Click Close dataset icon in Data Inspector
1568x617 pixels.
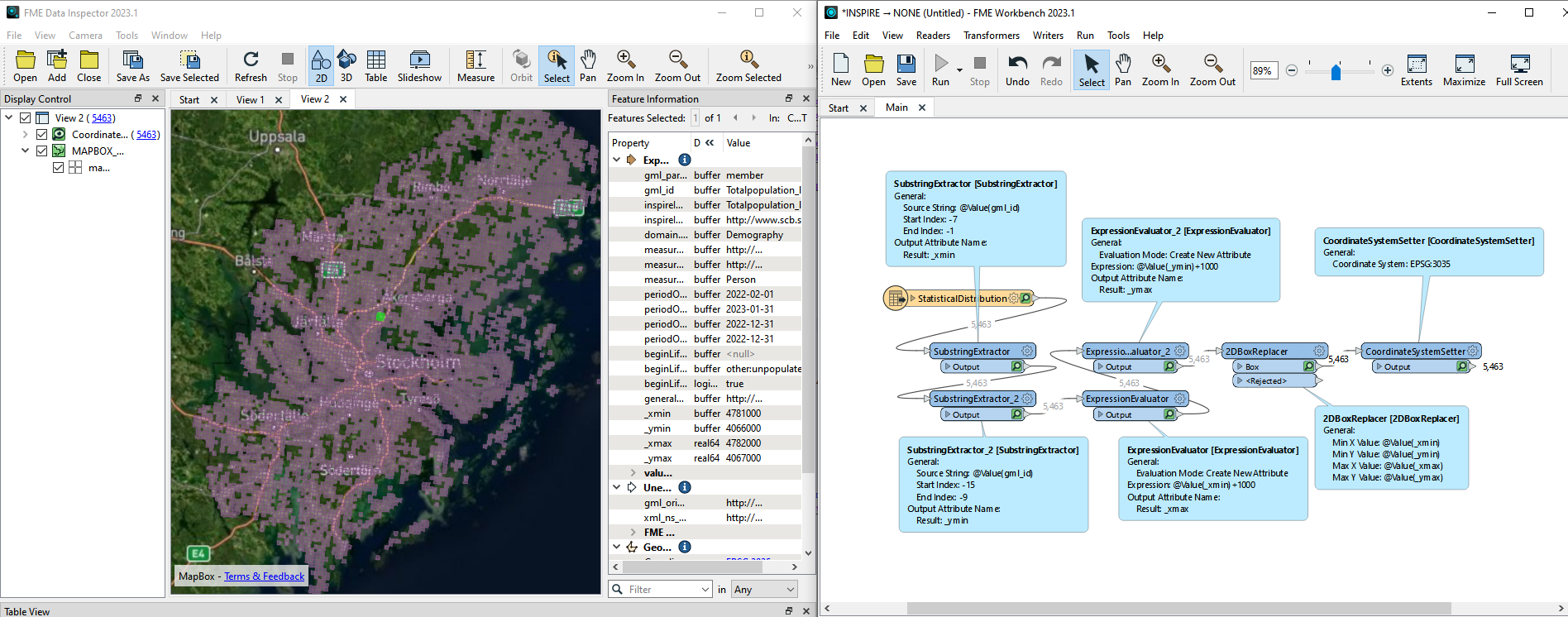[x=88, y=66]
